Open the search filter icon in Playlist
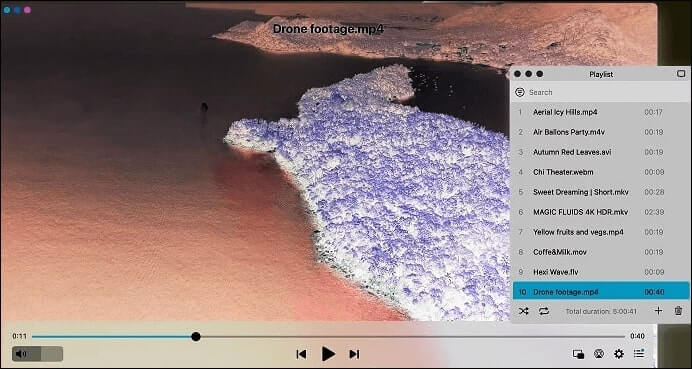Screen dimensions: 692x369 [520, 92]
